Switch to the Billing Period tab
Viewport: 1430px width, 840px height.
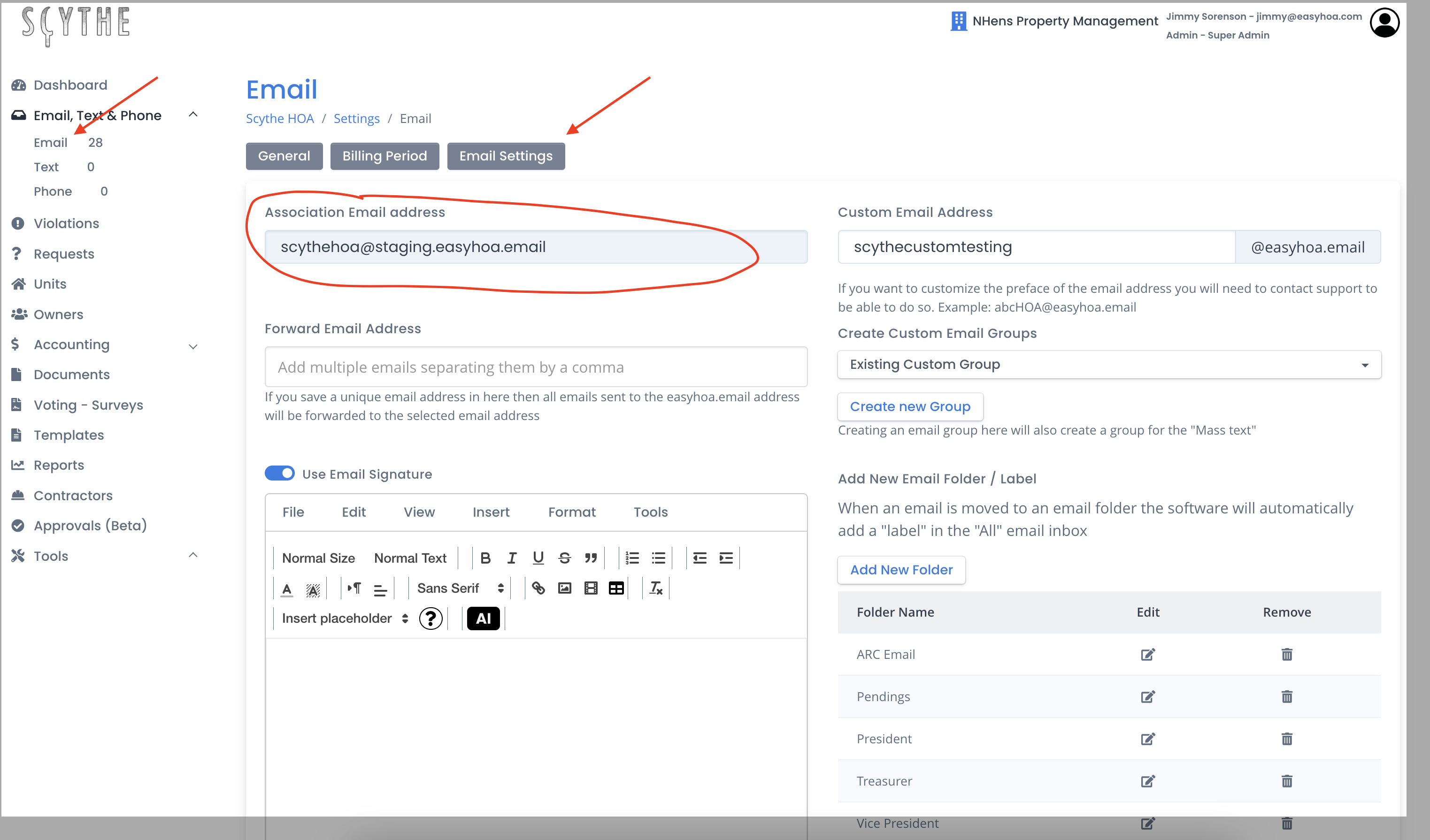385,156
